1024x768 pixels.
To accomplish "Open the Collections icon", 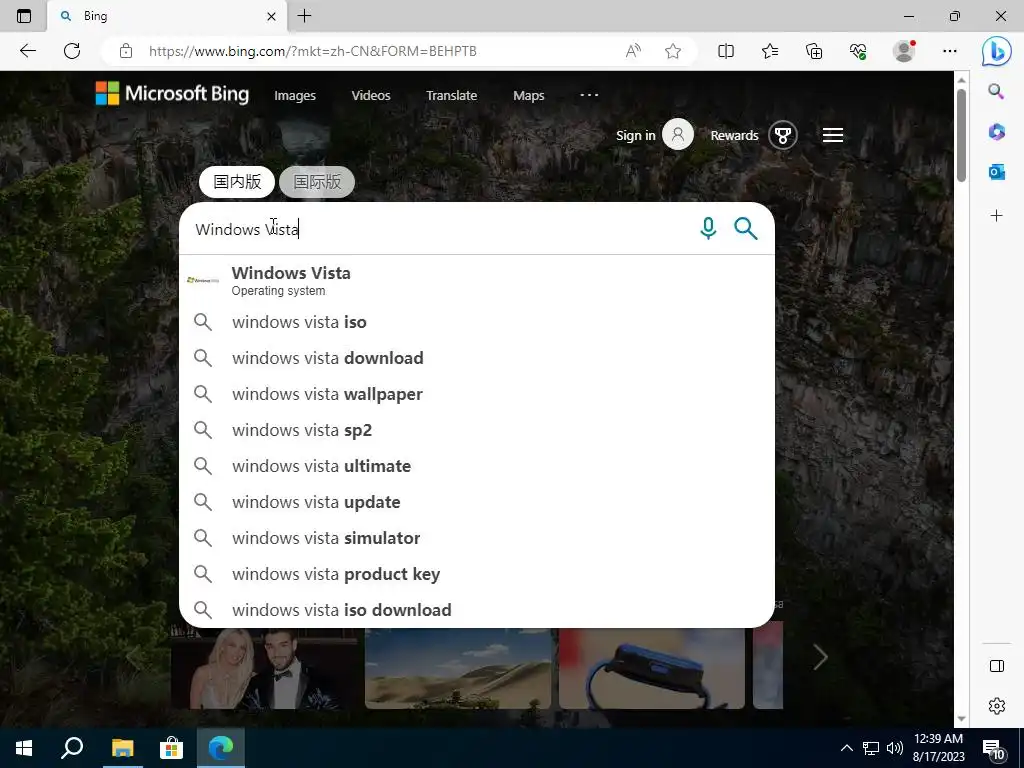I will (x=814, y=51).
